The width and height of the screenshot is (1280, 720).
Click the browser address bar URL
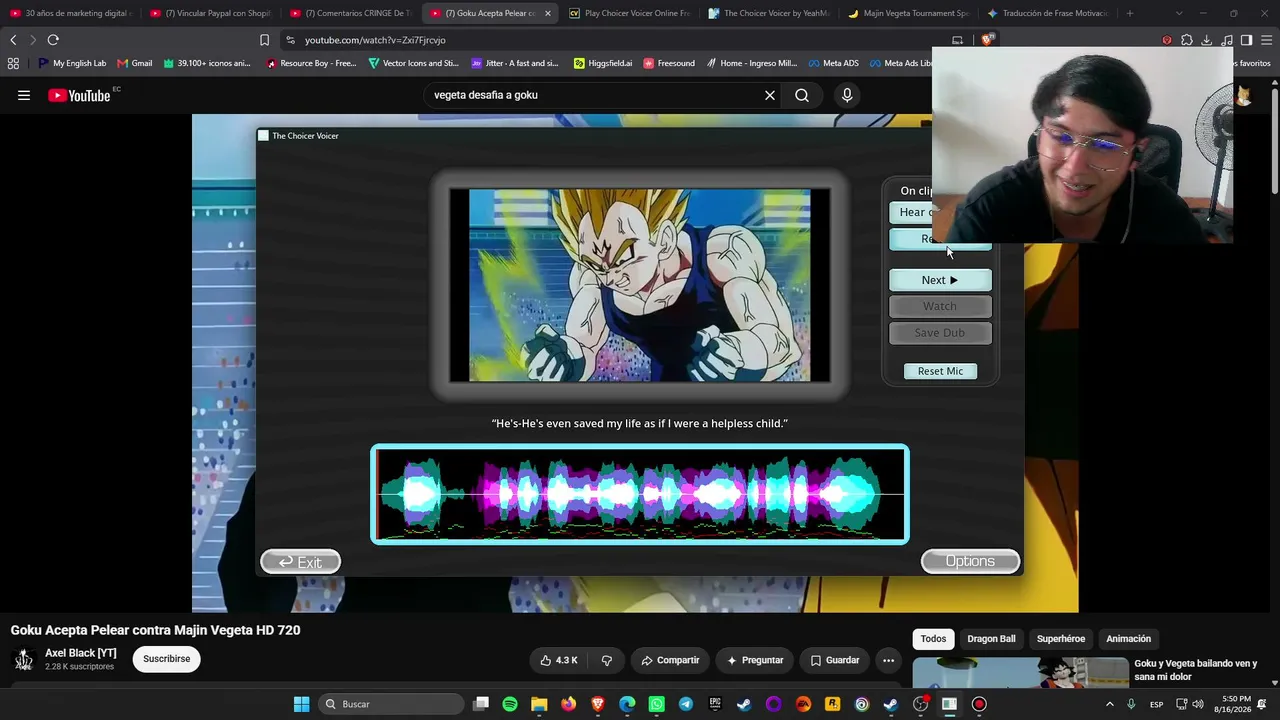coord(375,40)
